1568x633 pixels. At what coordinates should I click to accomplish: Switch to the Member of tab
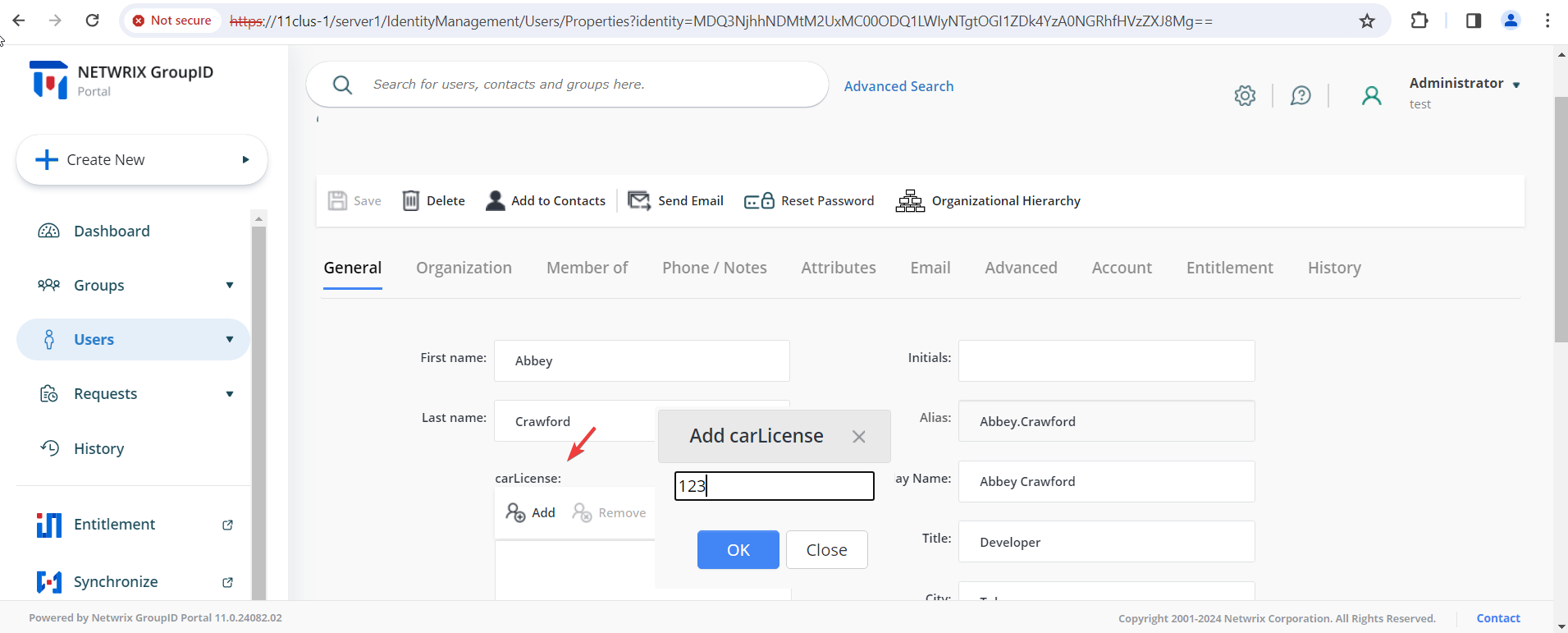click(x=587, y=268)
